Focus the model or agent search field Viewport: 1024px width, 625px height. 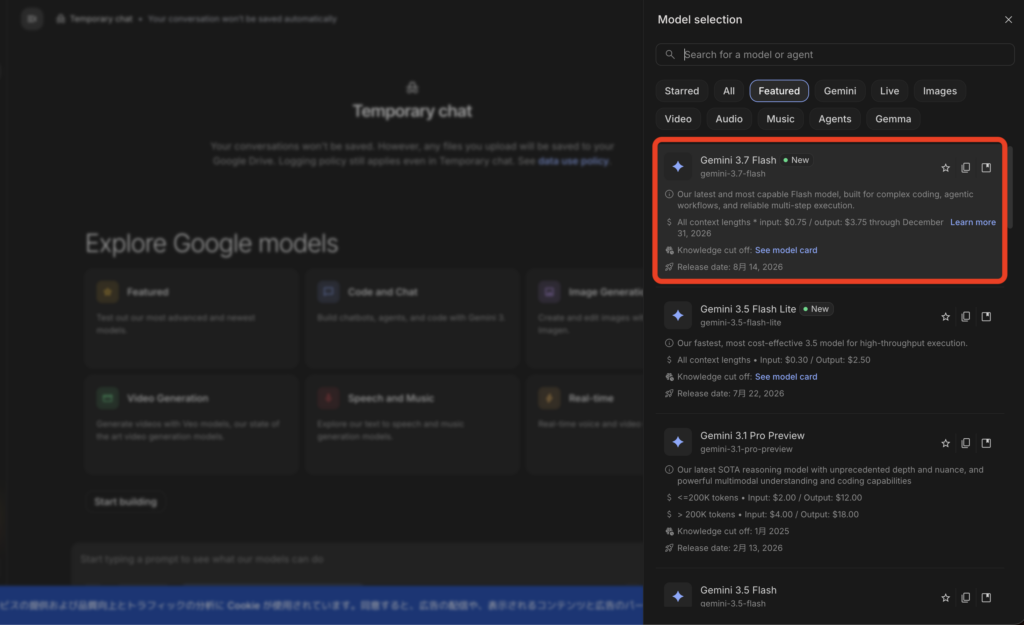(x=835, y=55)
